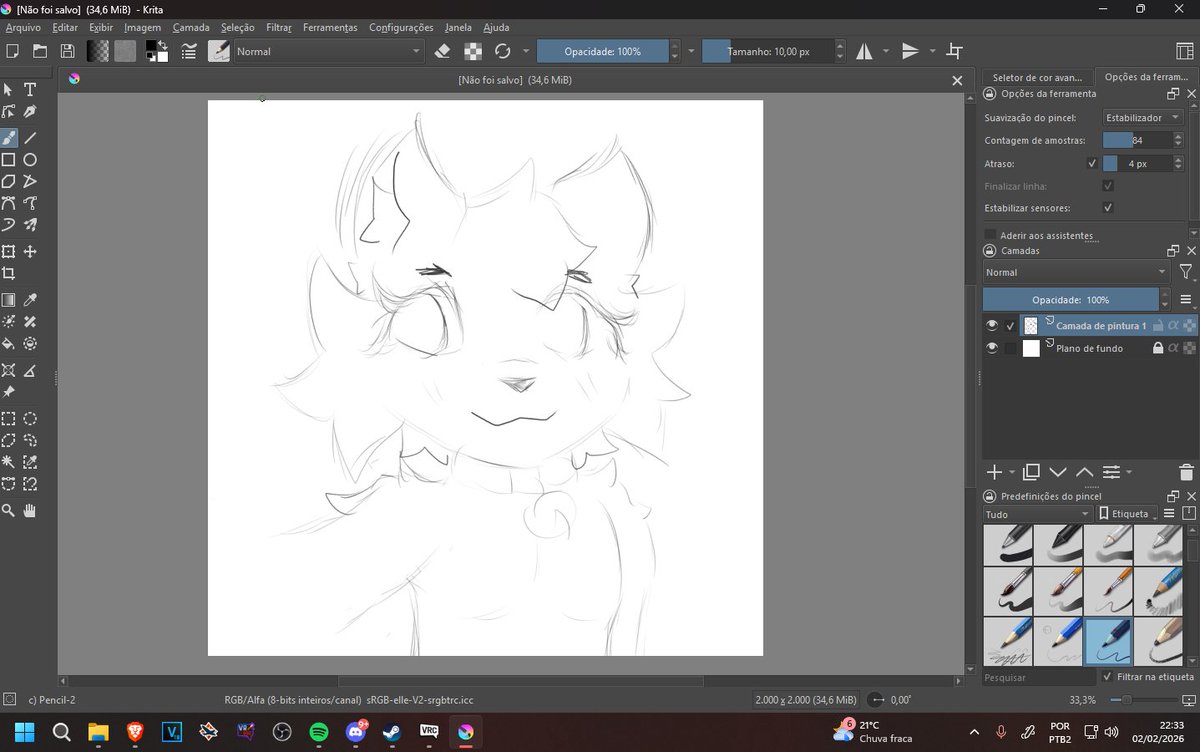Viewport: 1200px width, 752px height.
Task: Select the Ellipse shape tool
Action: click(x=30, y=160)
